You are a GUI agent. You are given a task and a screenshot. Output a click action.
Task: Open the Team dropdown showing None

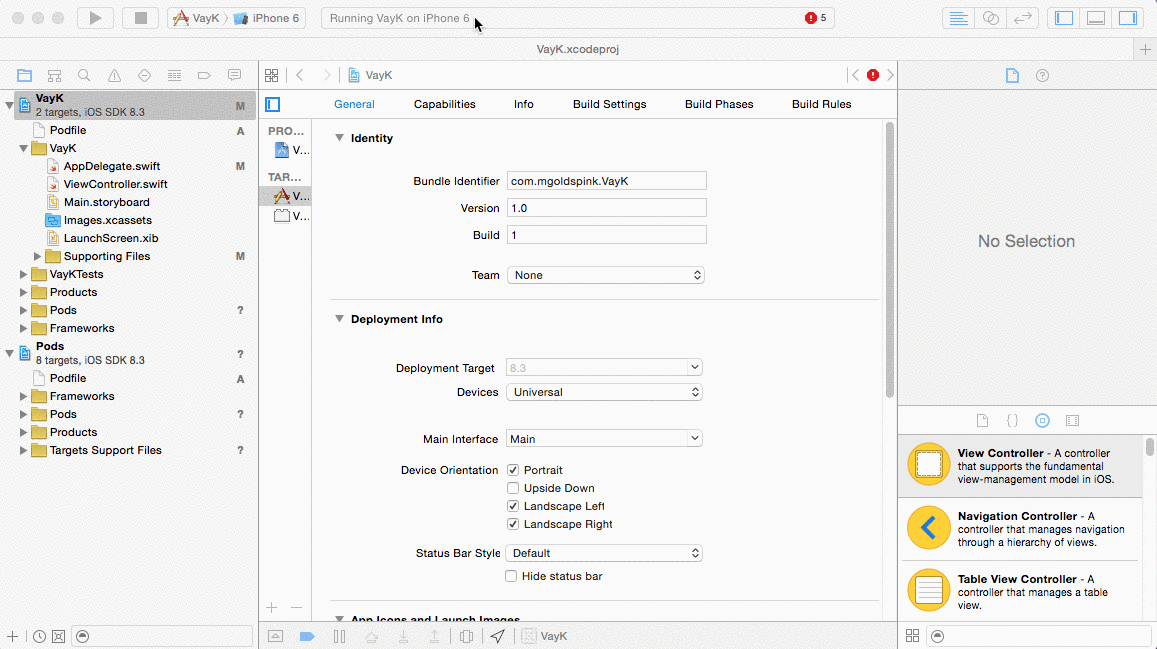[x=605, y=275]
